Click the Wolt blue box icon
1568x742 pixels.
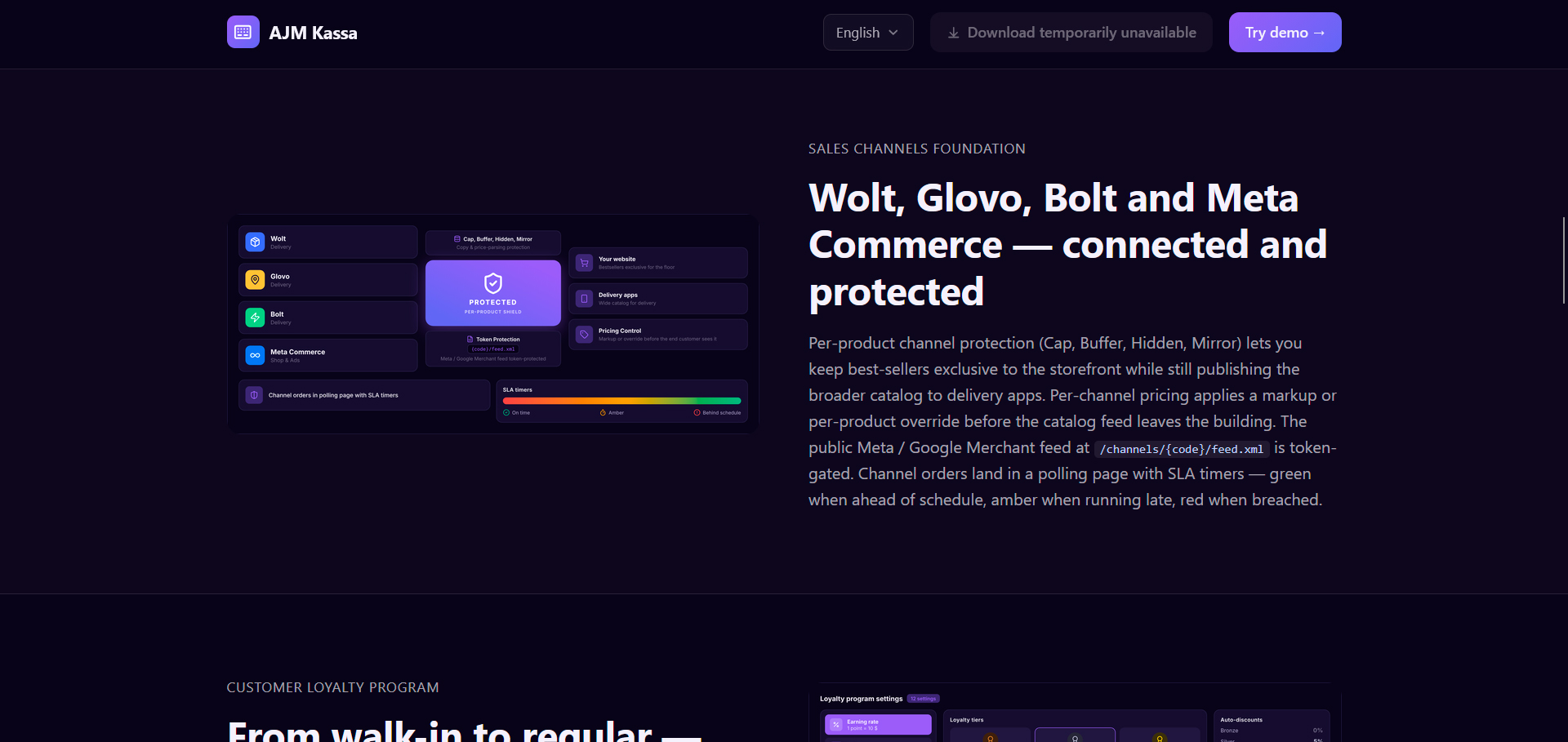[255, 242]
